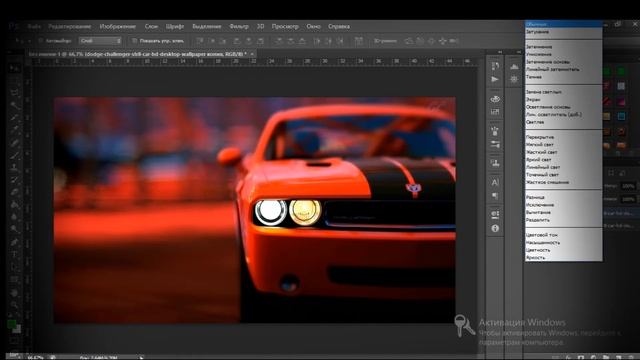Choose Перекрытие blend mode
The image size is (640, 360).
563,137
